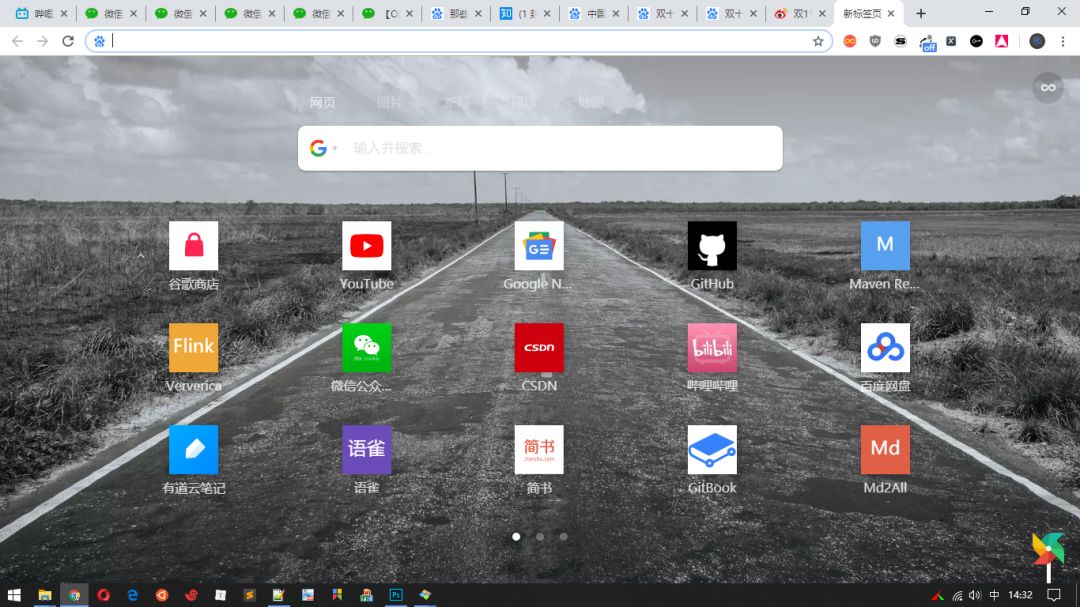Screen dimensions: 1080x607
Task: Select the 图片 search category tab
Action: pos(389,102)
